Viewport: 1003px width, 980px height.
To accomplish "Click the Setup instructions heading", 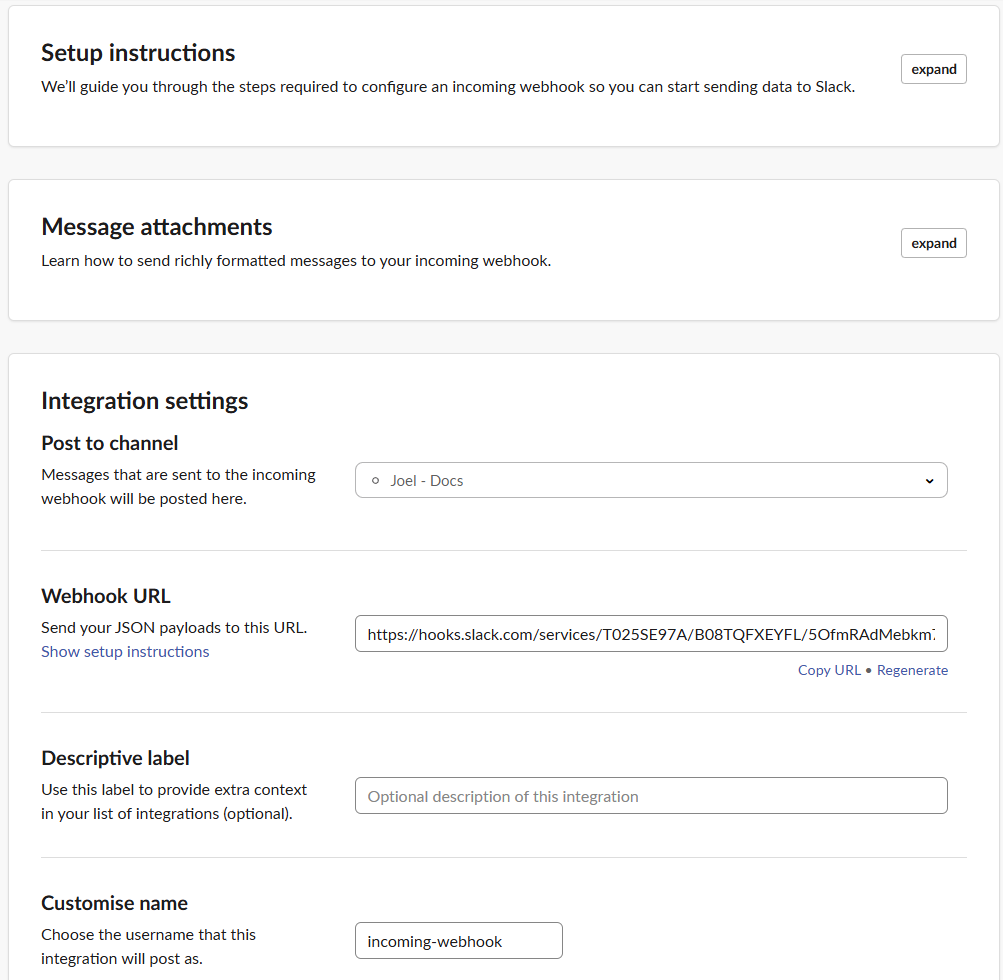I will coord(138,53).
